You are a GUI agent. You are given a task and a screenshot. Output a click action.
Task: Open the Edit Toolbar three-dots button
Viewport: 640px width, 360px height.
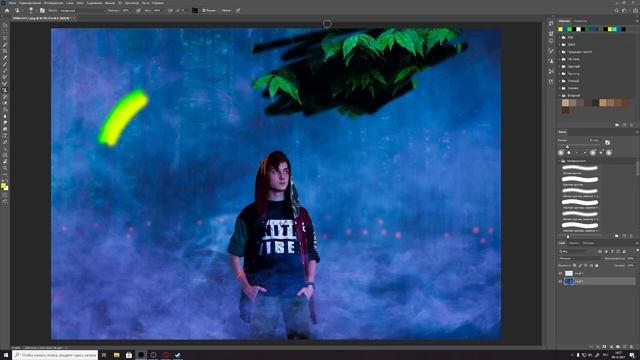[x=5, y=174]
